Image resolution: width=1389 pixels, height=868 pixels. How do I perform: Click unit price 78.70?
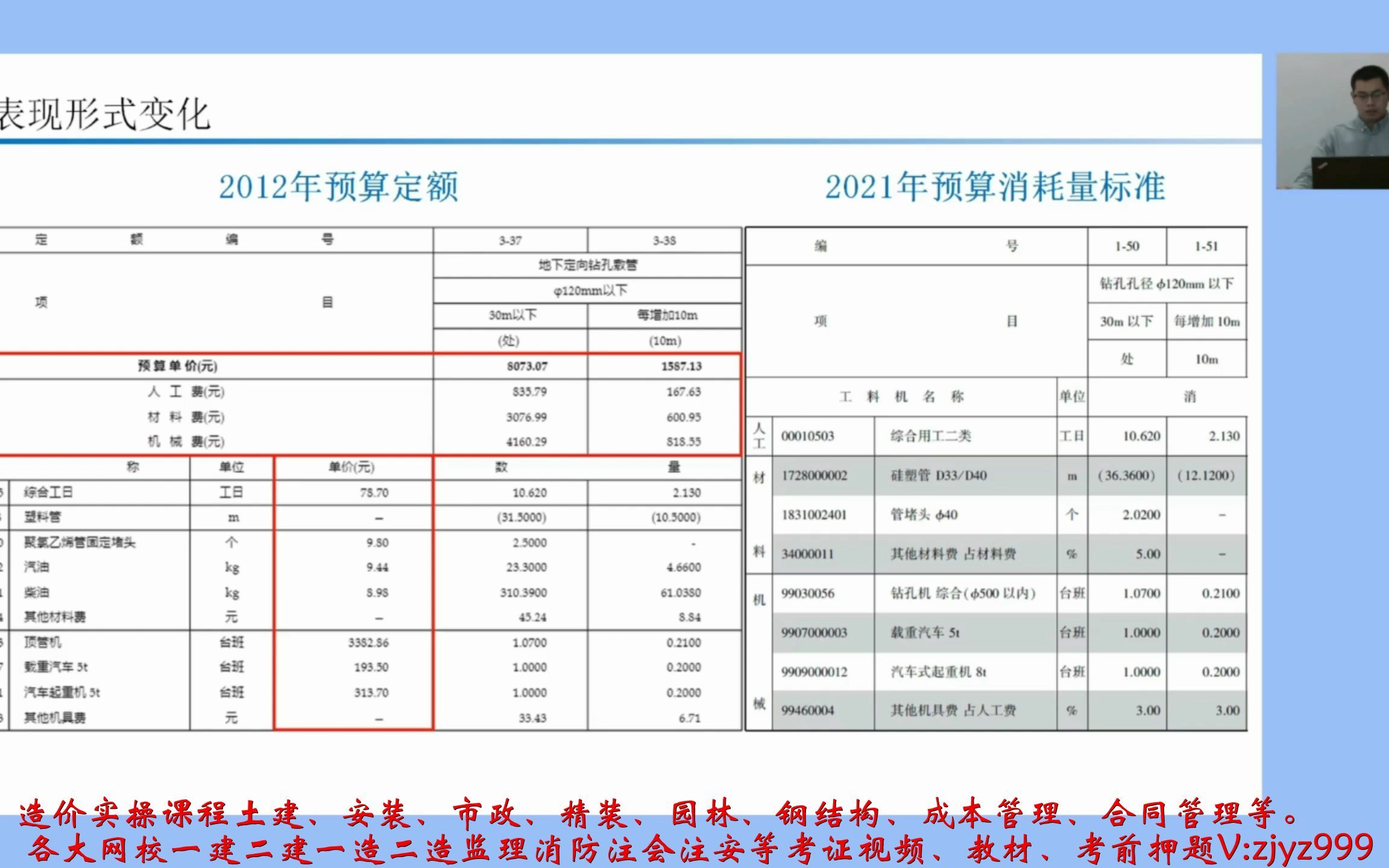[374, 492]
